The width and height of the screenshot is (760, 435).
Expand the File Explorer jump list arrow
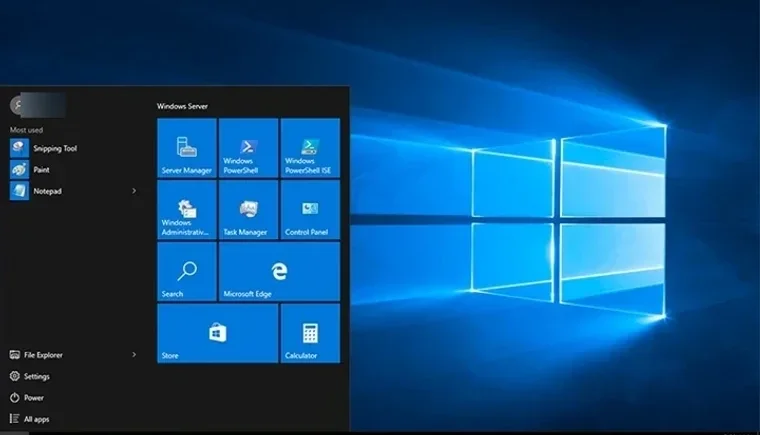[x=134, y=354]
